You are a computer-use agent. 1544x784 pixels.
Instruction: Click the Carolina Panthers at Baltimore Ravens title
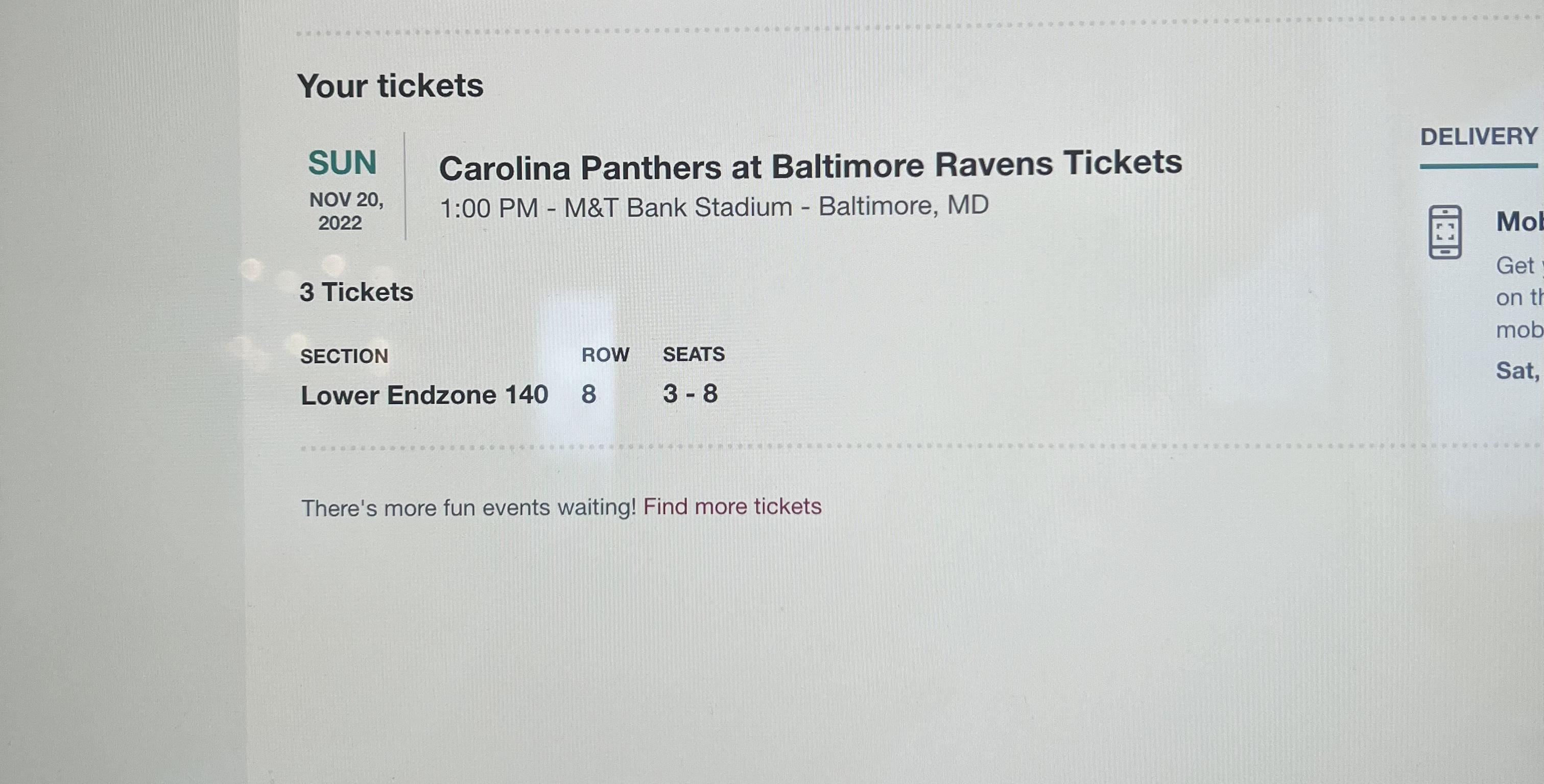coord(811,165)
